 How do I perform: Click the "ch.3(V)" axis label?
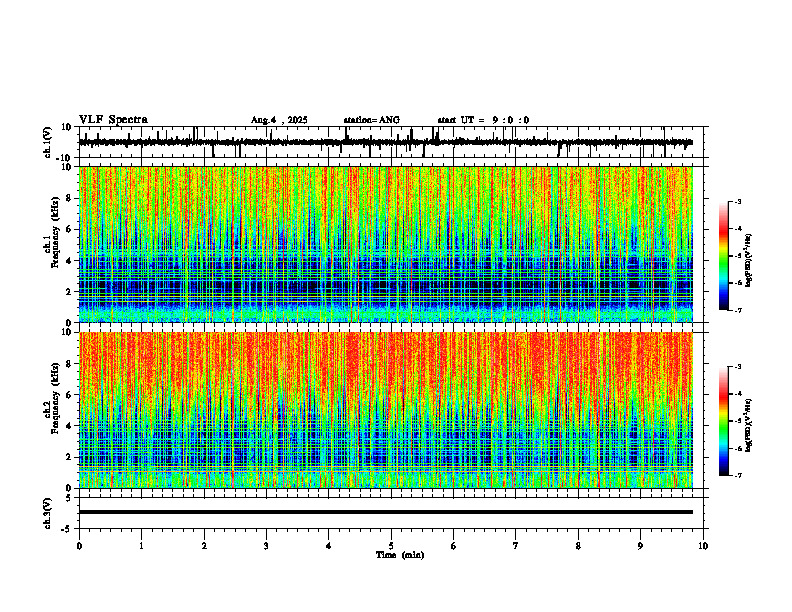48,513
